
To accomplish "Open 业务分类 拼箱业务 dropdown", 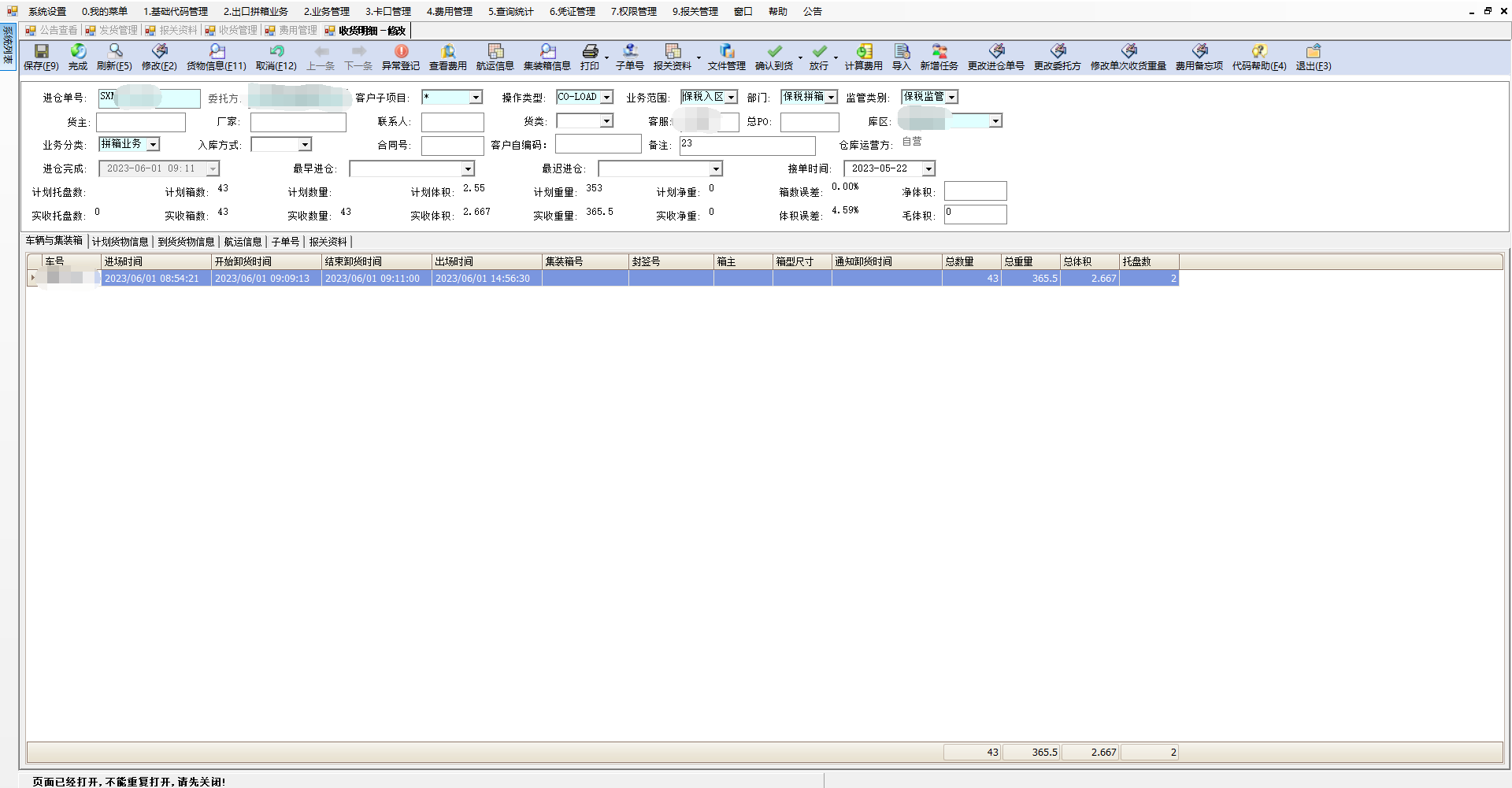I will coord(153,145).
